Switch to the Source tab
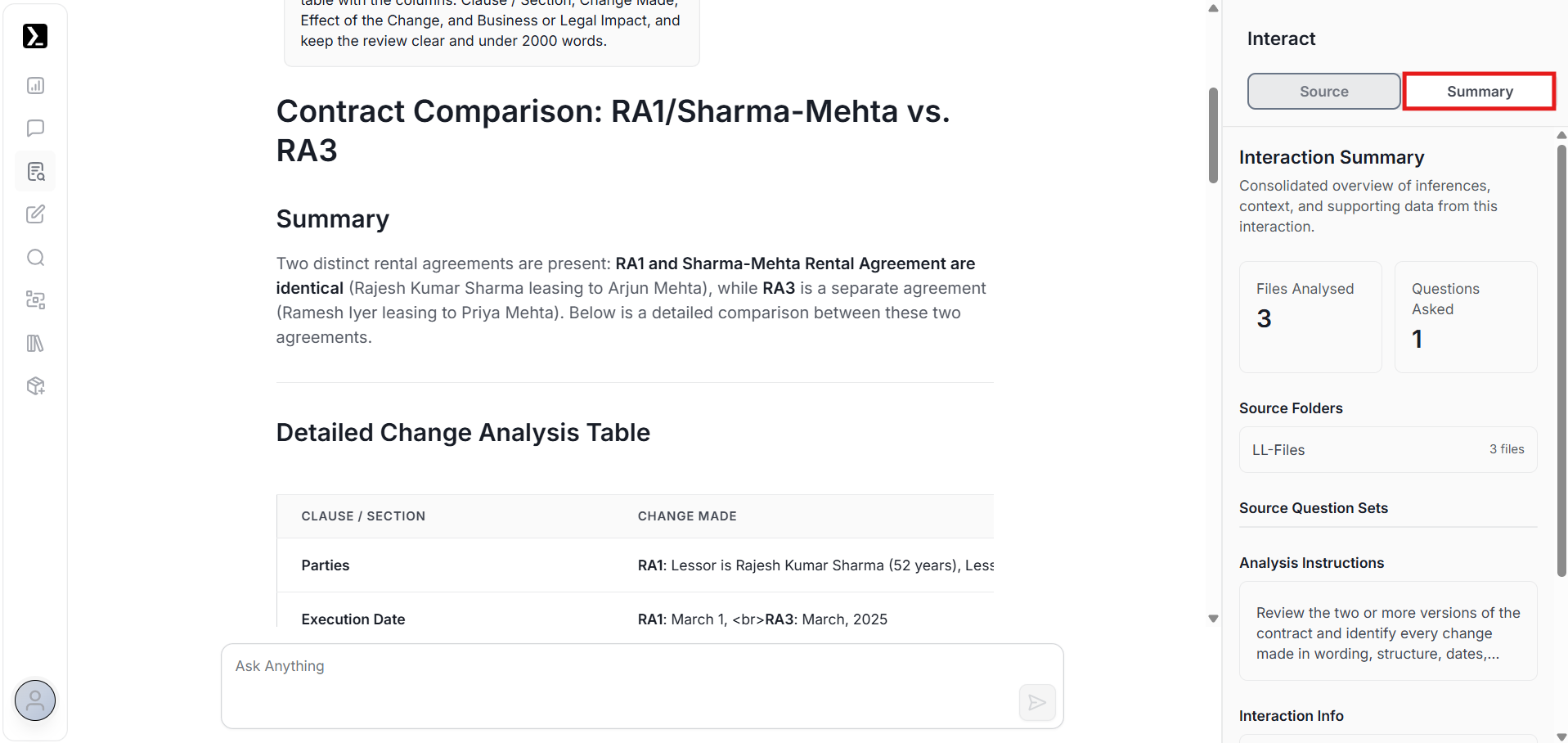Screen dimensions: 1568x743 point(1323,92)
